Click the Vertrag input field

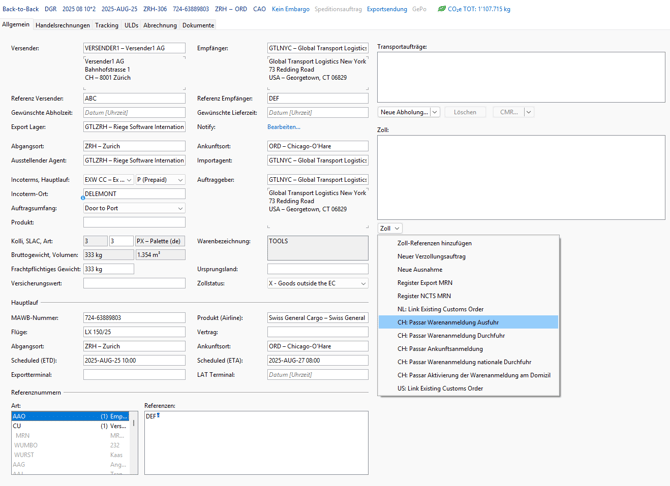pos(317,332)
